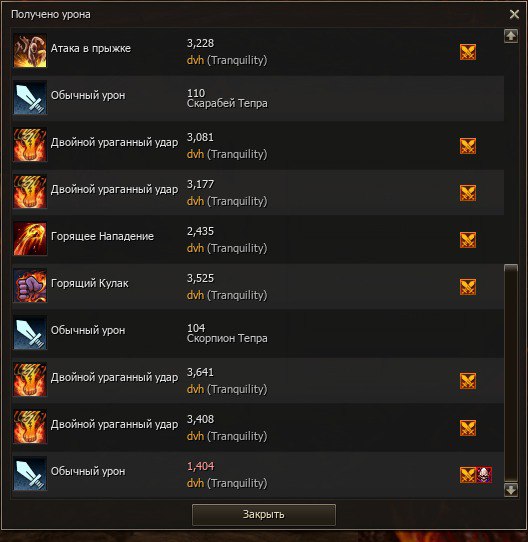The image size is (528, 542).
Task: Click the skull kill icon on last row
Action: click(484, 475)
